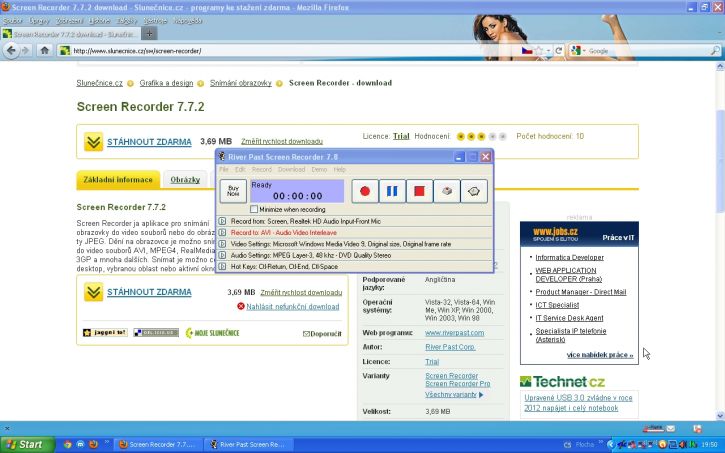The height and width of the screenshot is (453, 725).
Task: Open více nabídek práce link
Action: click(x=600, y=355)
